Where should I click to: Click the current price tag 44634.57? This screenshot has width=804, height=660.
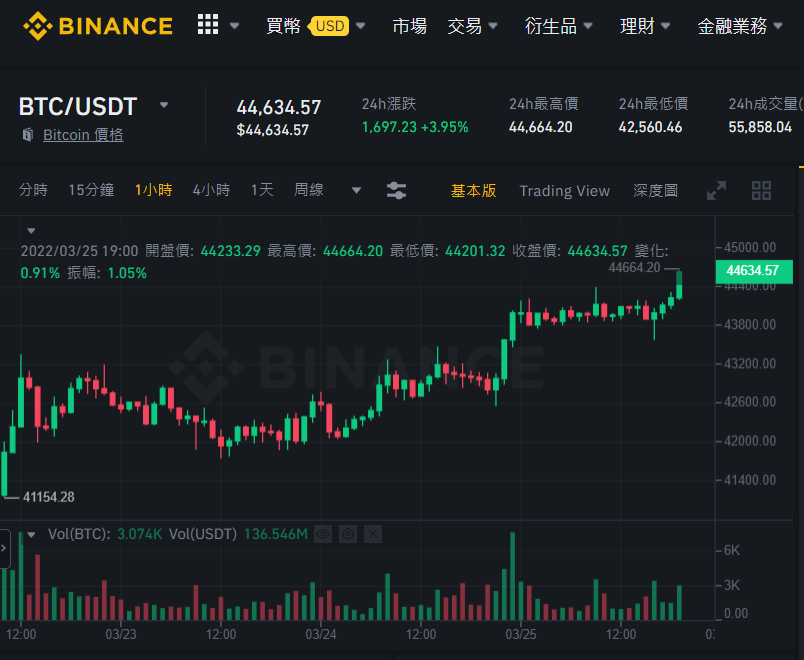pos(754,270)
